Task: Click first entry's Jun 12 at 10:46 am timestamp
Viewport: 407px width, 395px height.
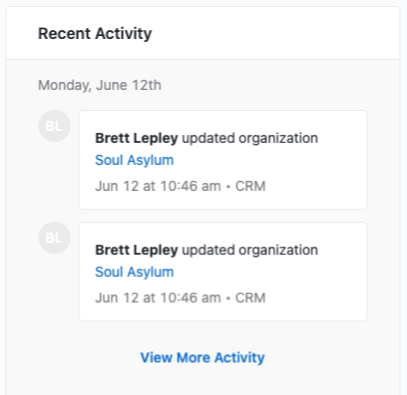Action: (x=158, y=186)
